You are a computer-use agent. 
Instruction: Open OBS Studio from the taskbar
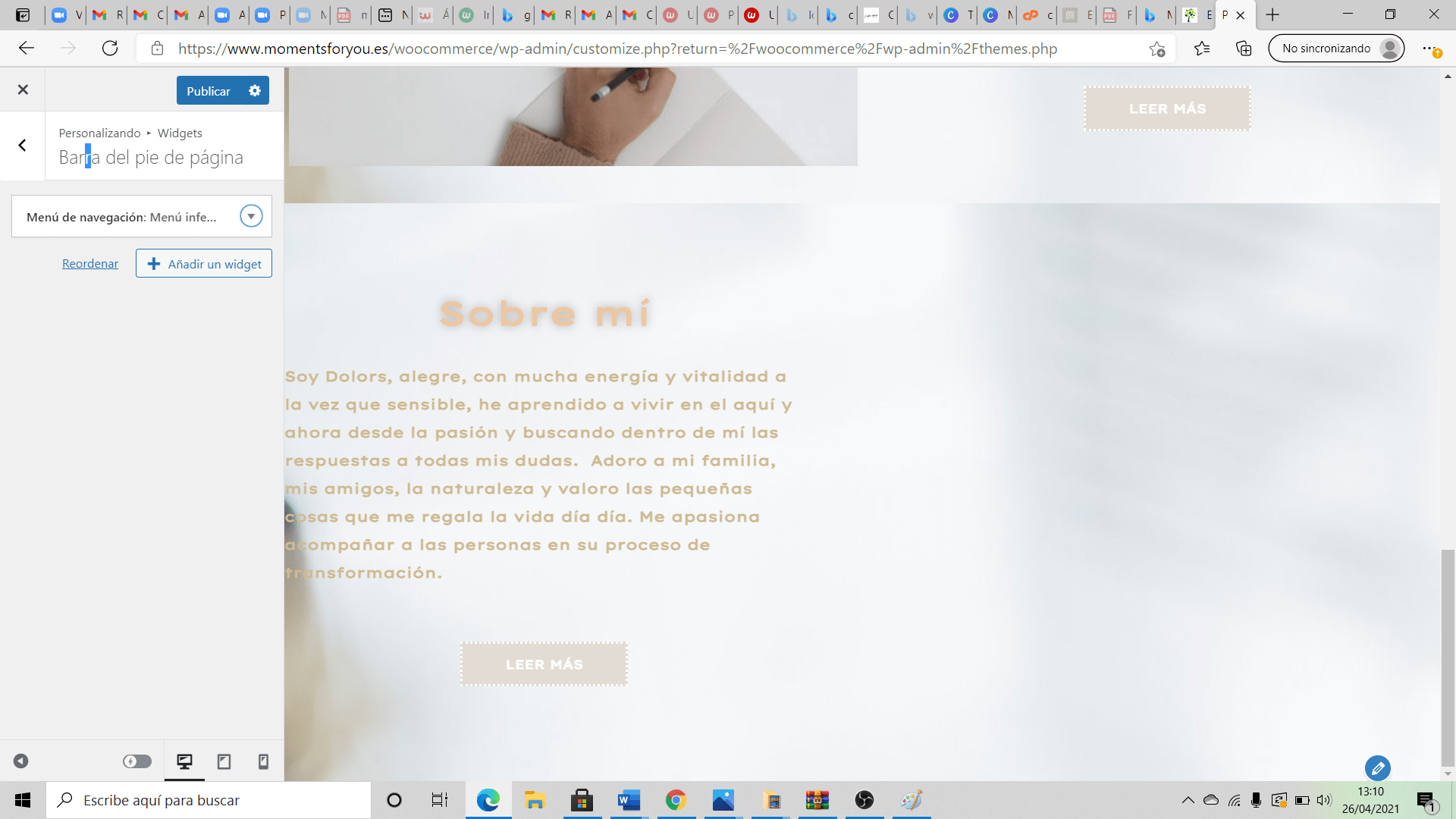pos(864,800)
